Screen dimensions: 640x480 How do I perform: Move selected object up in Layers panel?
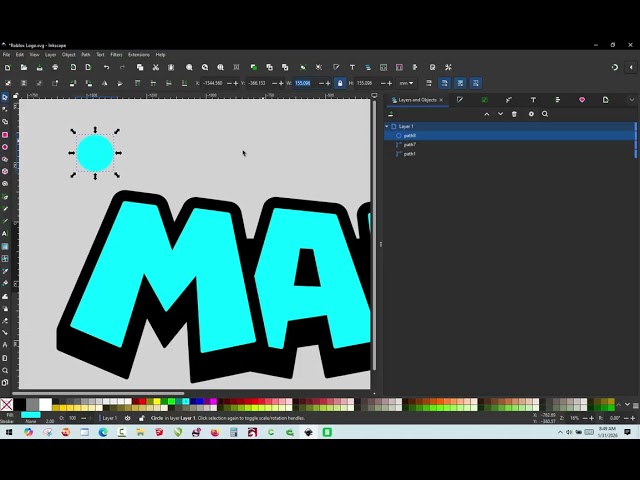tap(487, 114)
